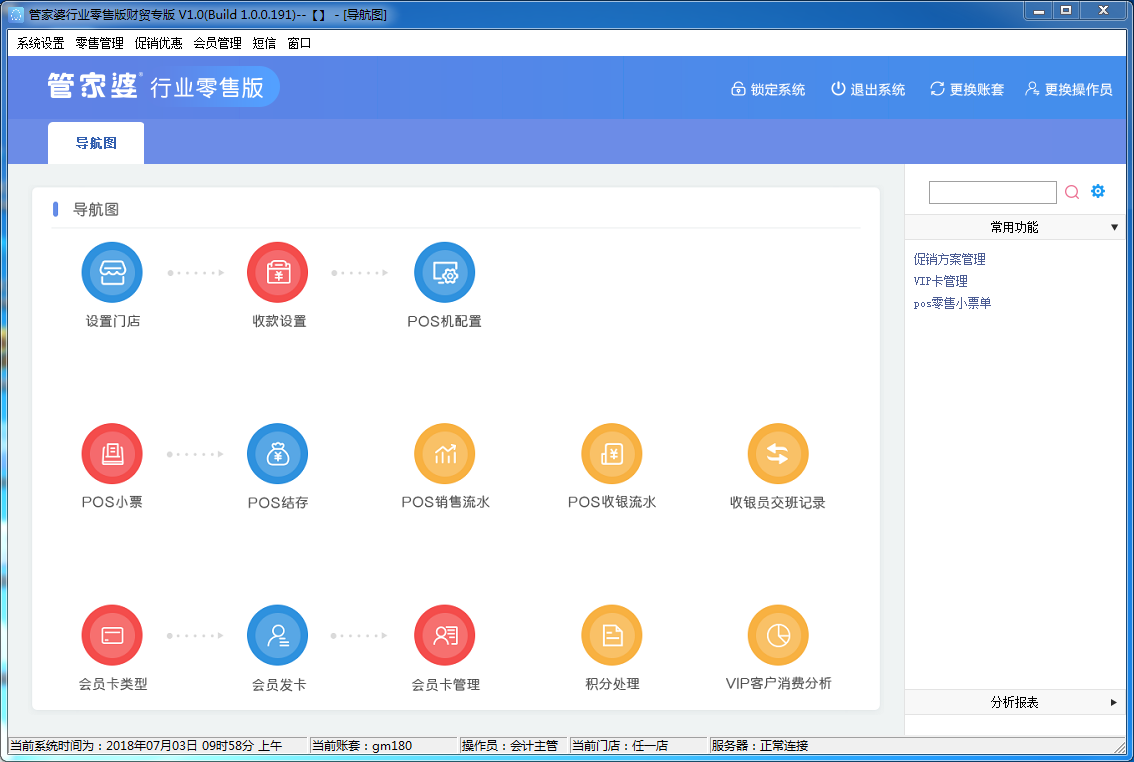Open the 会员卡类型 card icon
This screenshot has height=762, width=1134.
click(112, 635)
